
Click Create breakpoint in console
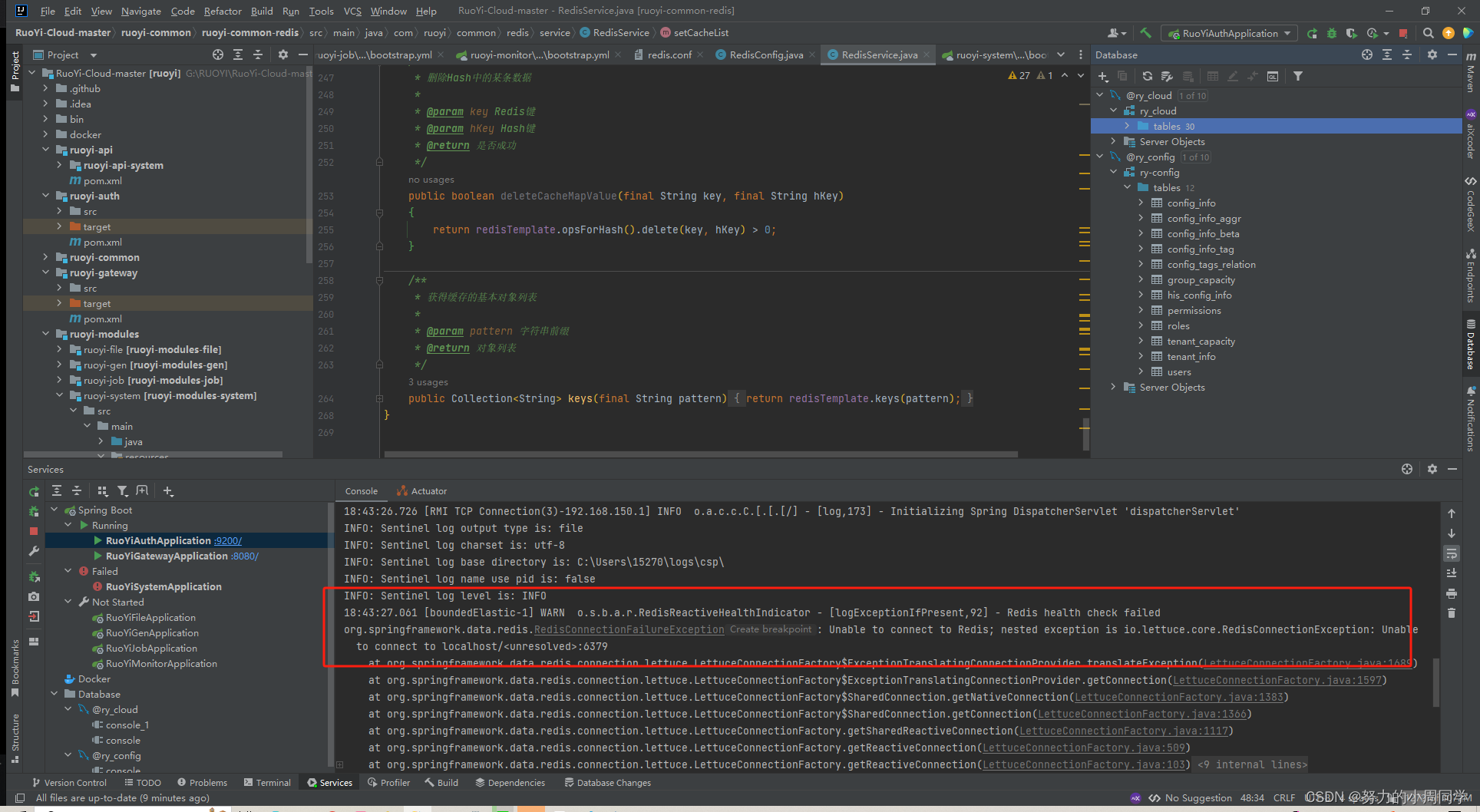[770, 629]
